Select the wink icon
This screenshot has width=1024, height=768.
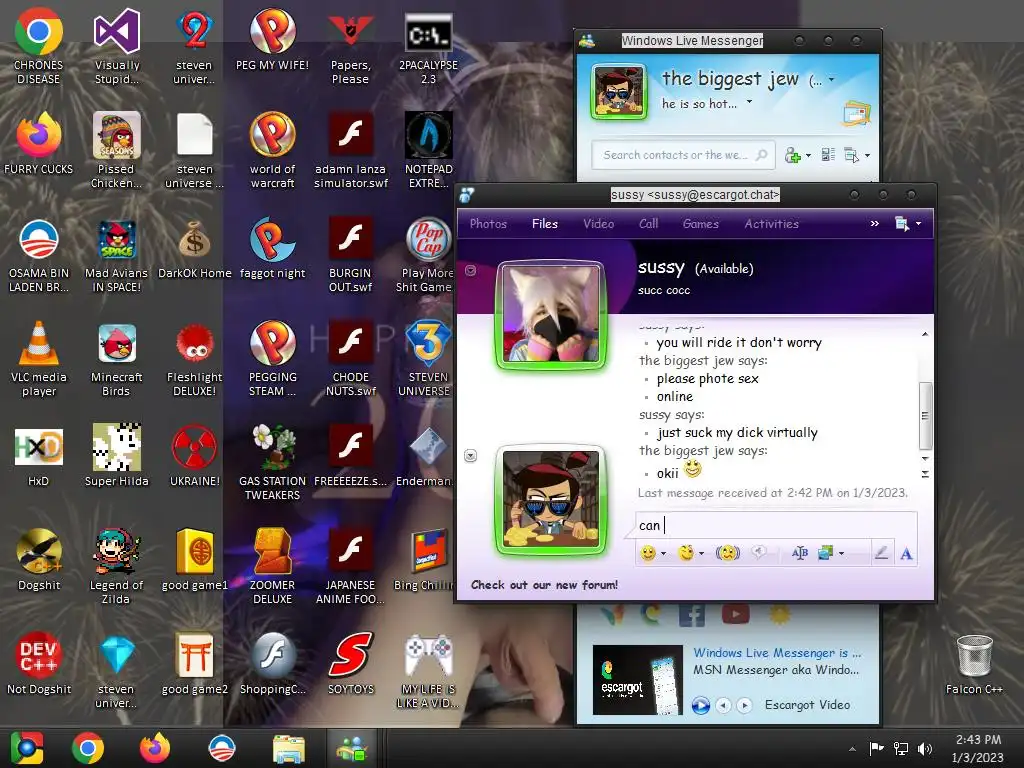point(685,553)
